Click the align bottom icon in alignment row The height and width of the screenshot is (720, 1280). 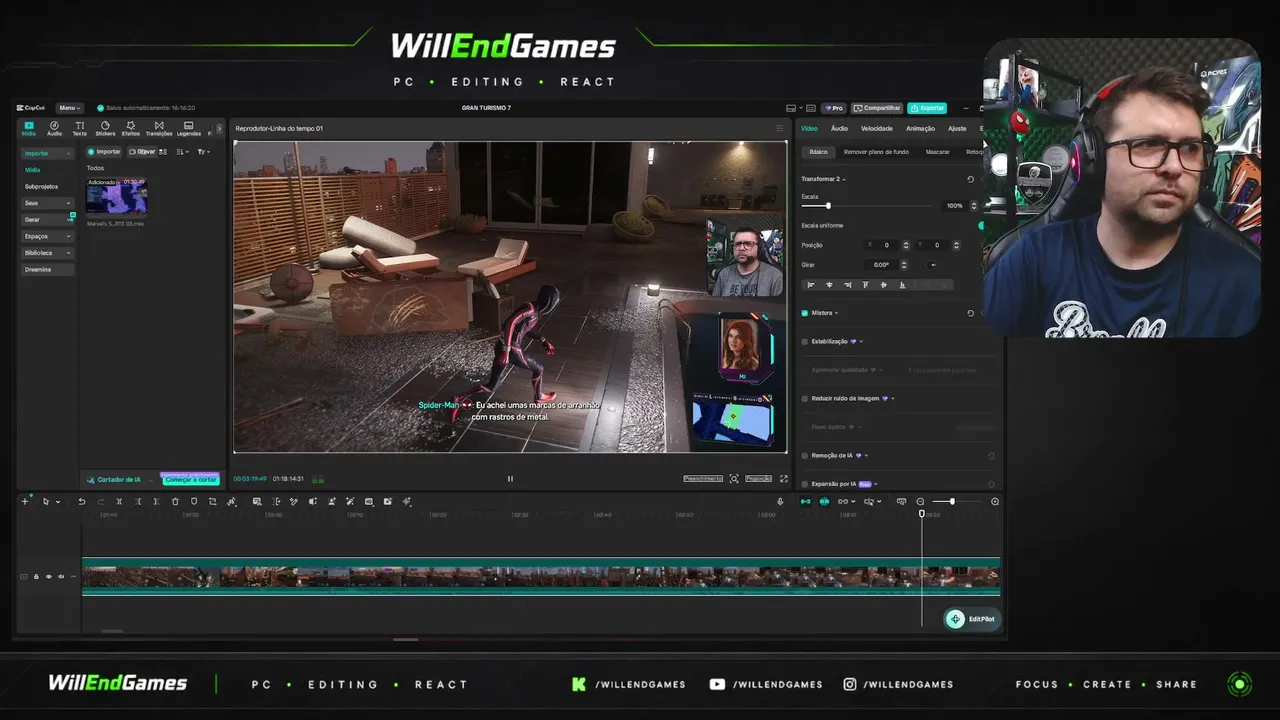902,285
